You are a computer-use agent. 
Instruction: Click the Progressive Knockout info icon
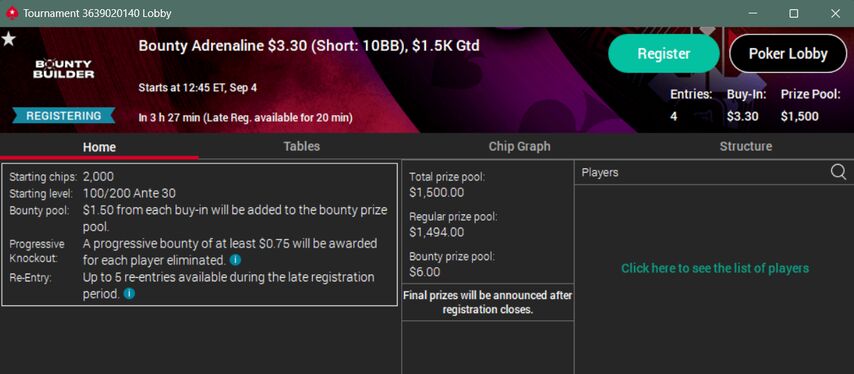235,259
